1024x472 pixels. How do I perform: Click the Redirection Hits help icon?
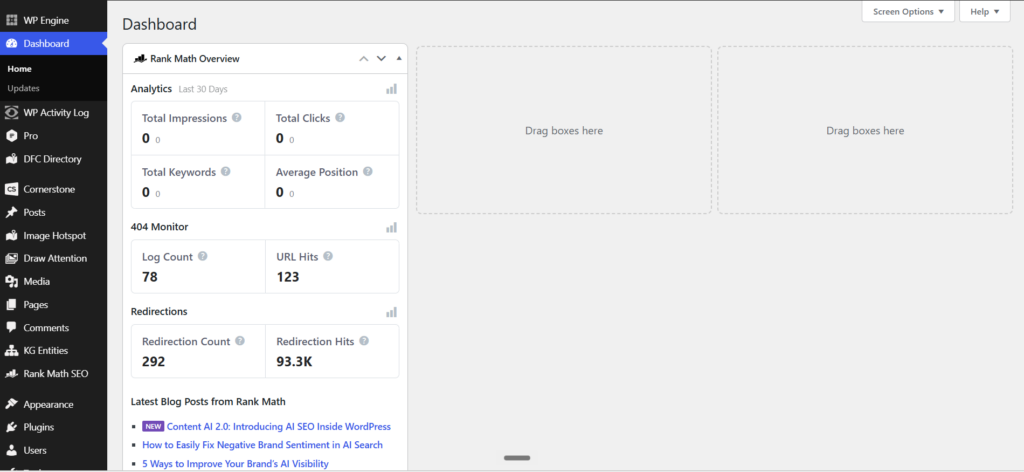point(364,341)
